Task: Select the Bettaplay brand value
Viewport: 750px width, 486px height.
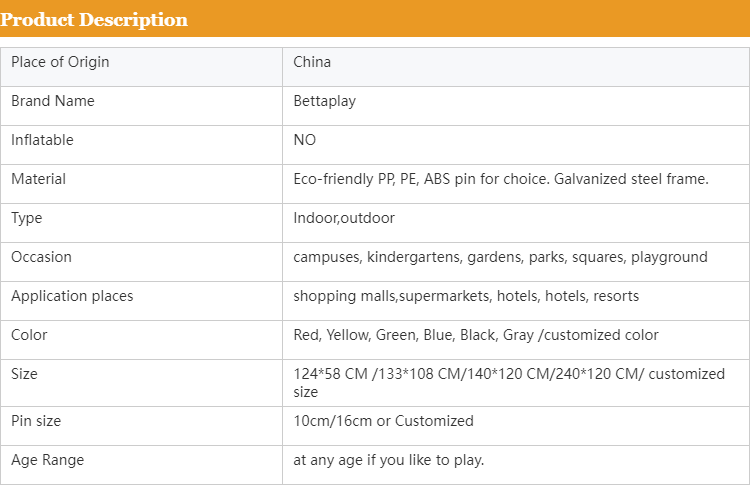Action: [324, 101]
